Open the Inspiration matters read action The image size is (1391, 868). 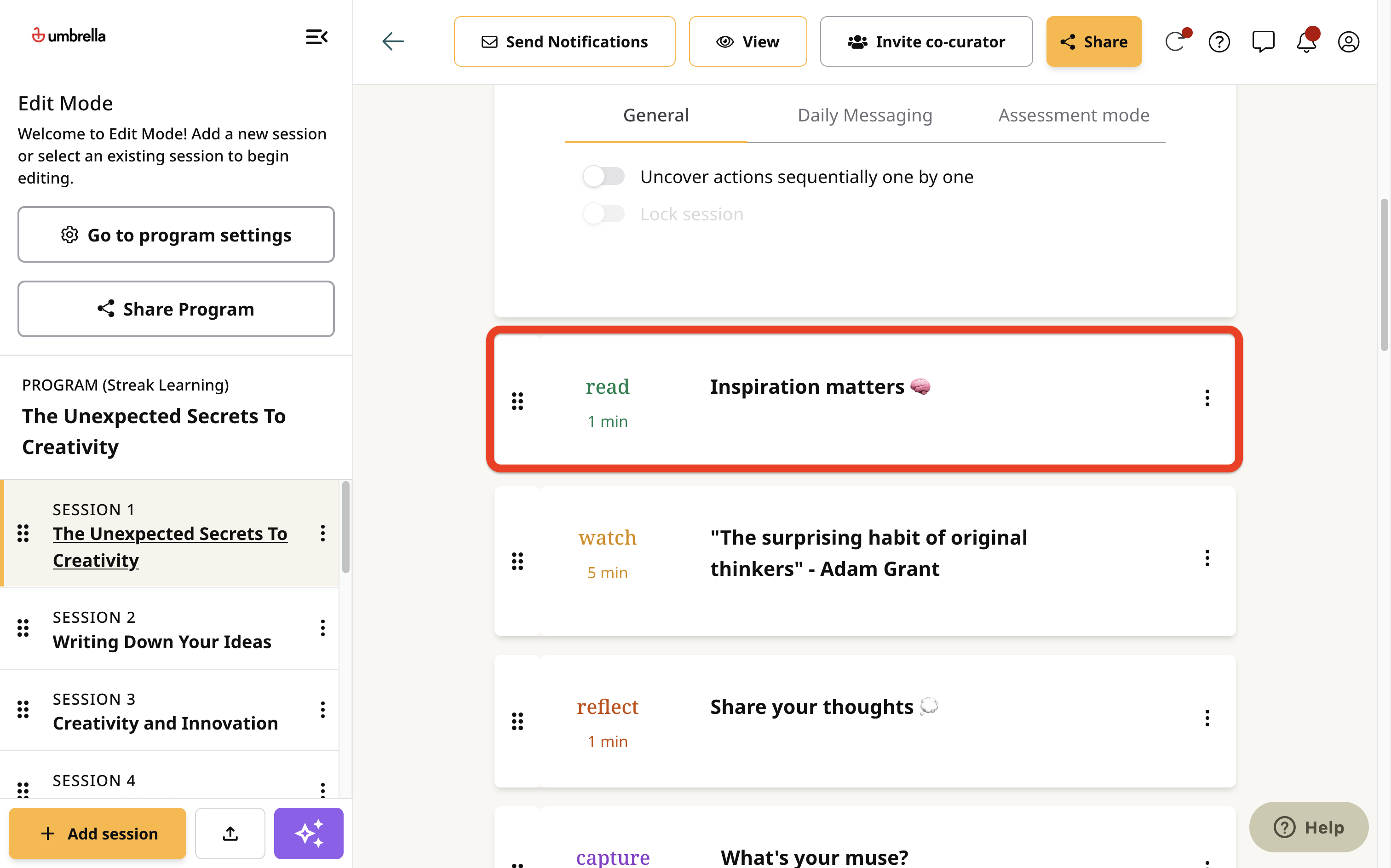click(x=865, y=399)
